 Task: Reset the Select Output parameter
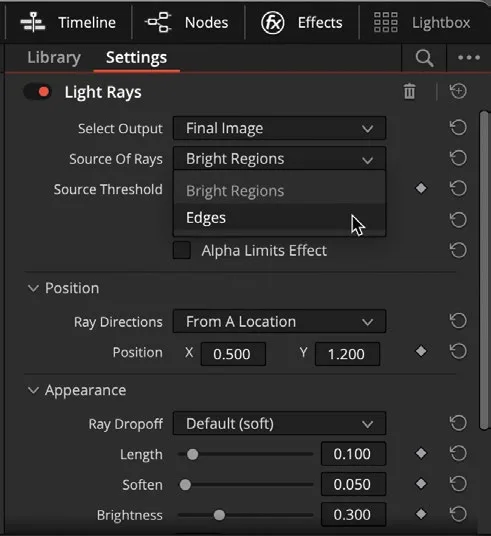click(x=458, y=128)
